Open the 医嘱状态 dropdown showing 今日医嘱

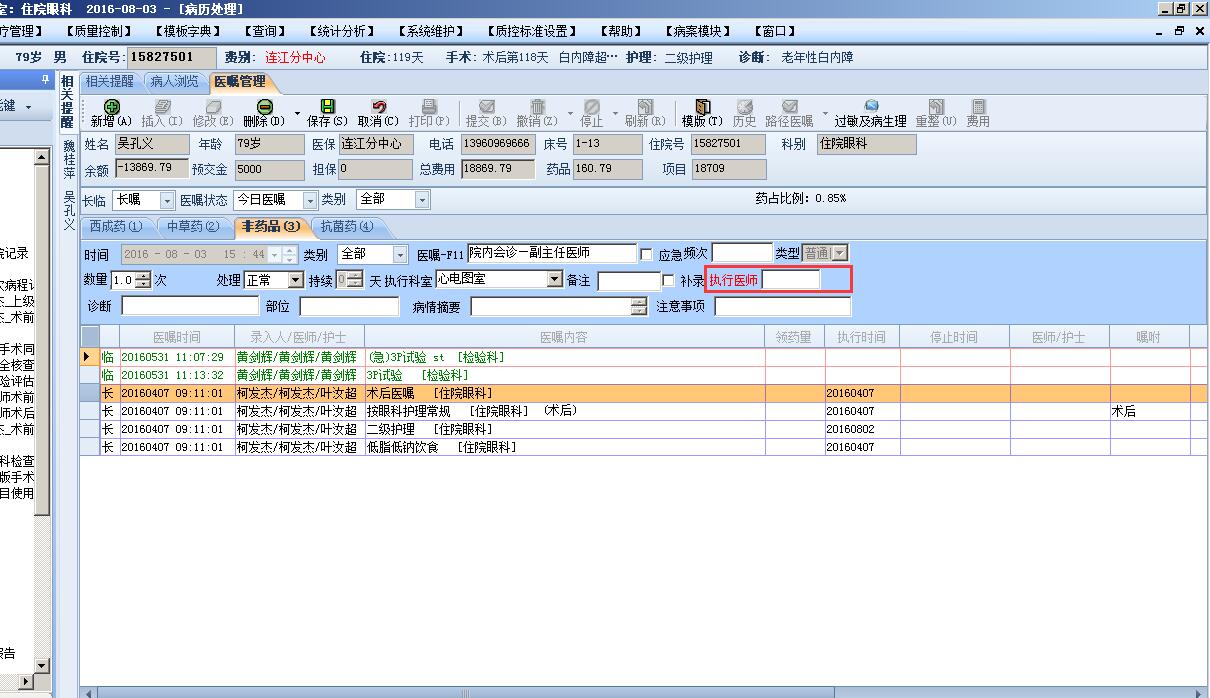pos(310,200)
